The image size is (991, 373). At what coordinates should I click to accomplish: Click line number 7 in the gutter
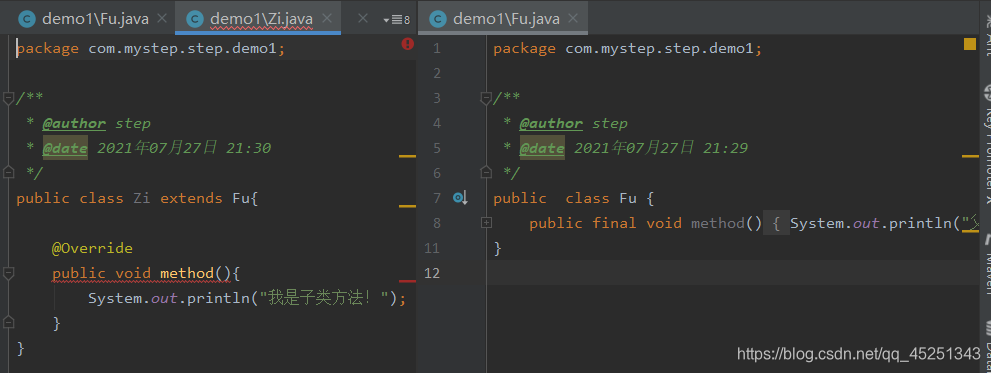pyautogui.click(x=437, y=198)
